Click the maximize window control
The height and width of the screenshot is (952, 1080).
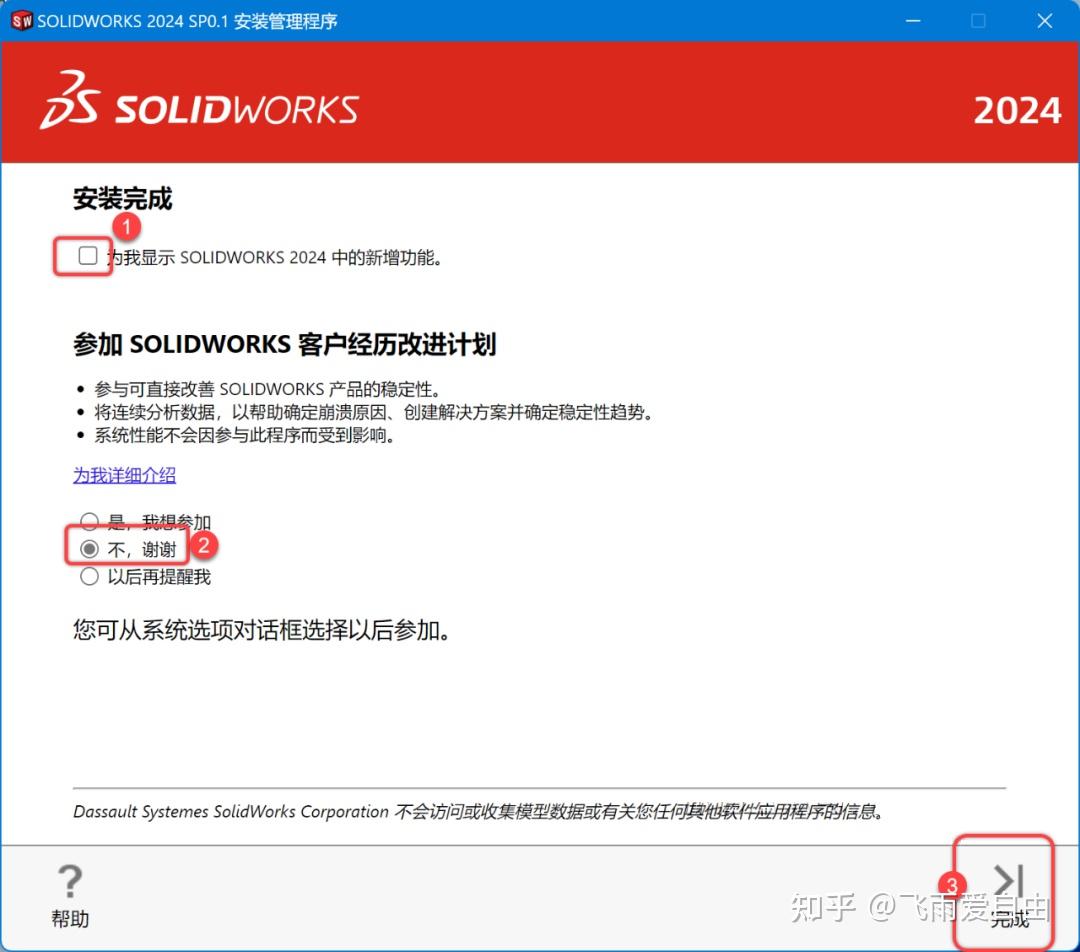978,20
